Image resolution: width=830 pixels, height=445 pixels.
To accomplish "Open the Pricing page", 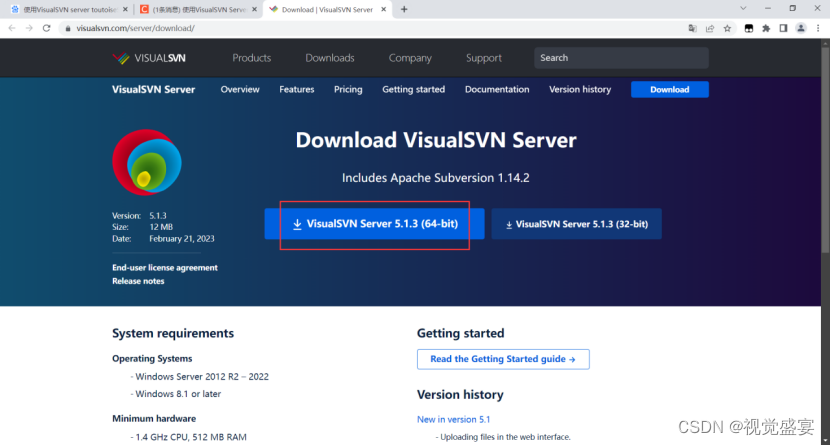I will point(348,89).
